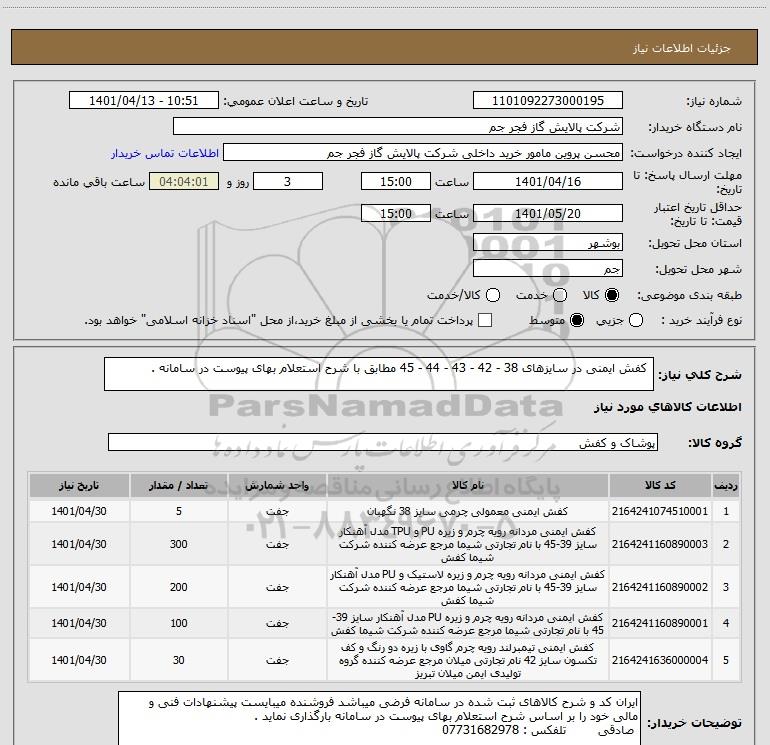This screenshot has height=745, width=770.
Task: Click the ردیف column header
Action: 726,485
